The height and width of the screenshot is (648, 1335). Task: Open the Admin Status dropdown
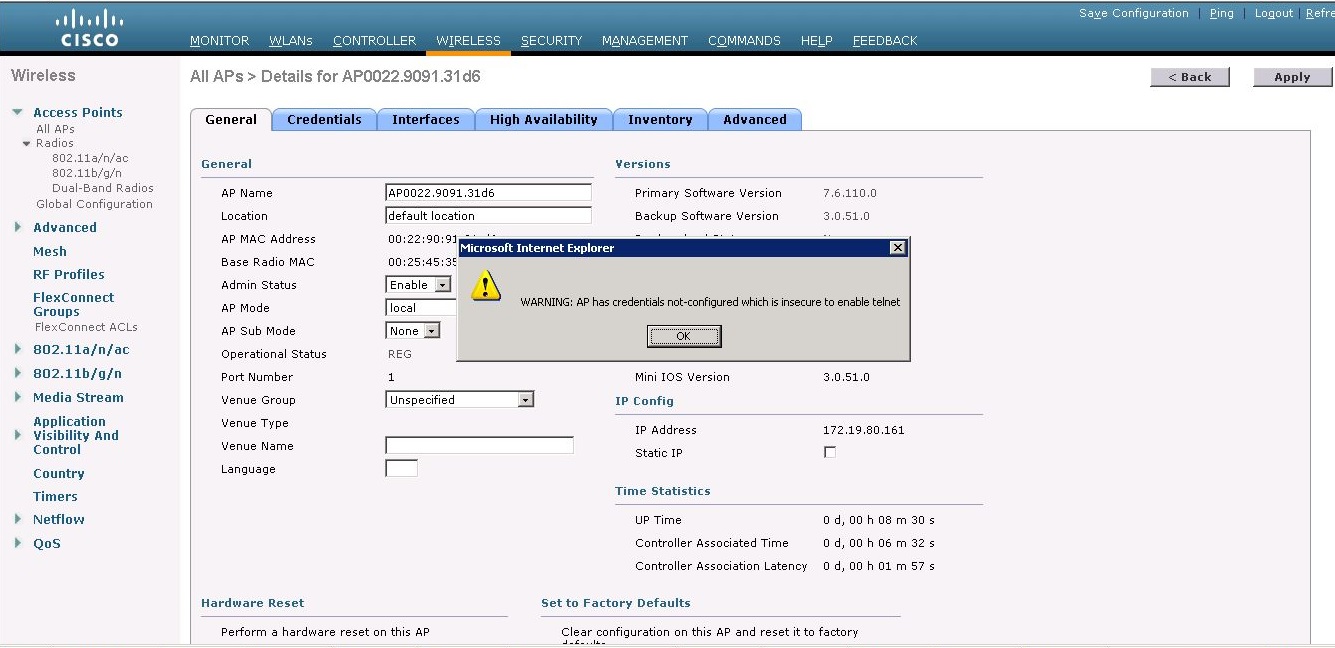click(442, 285)
